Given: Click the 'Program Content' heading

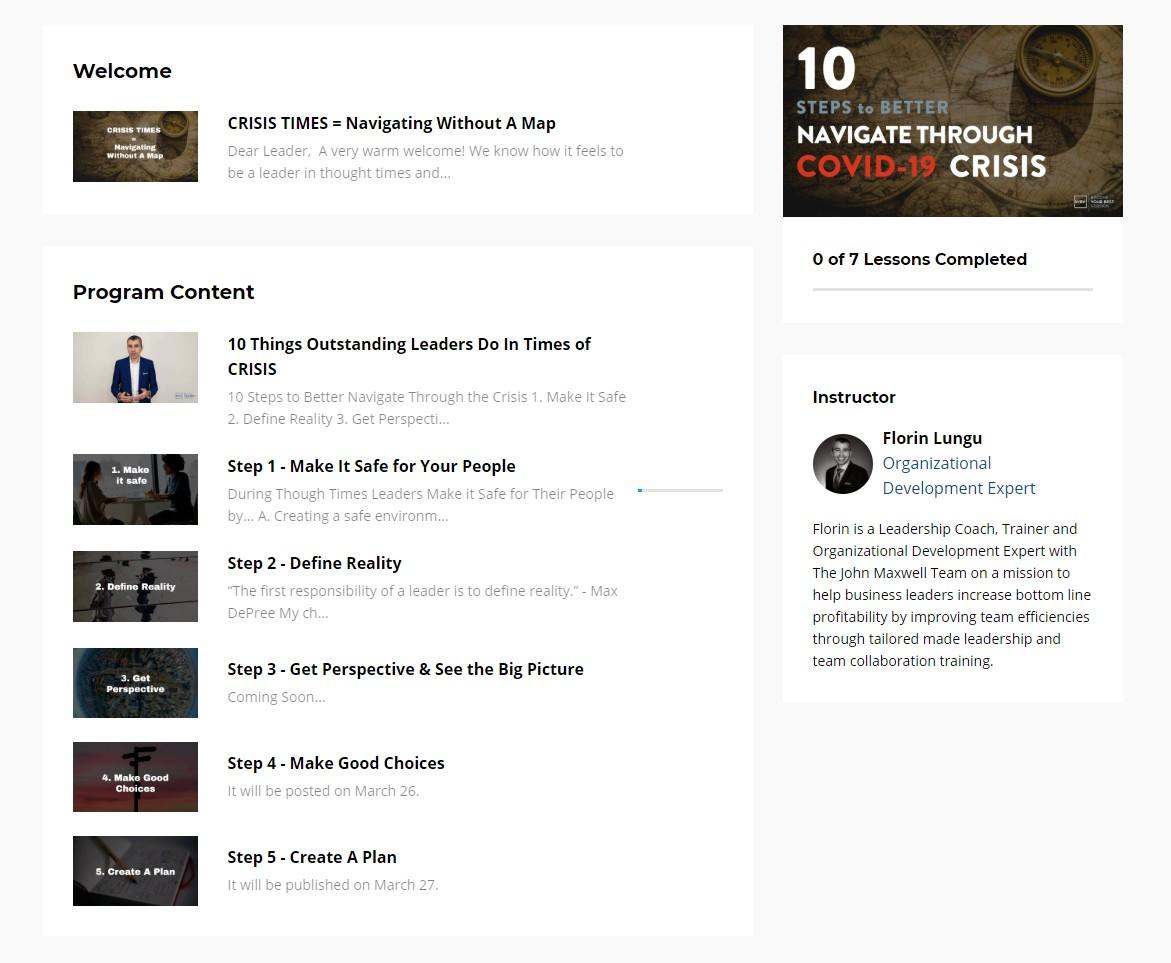Looking at the screenshot, I should [x=164, y=292].
